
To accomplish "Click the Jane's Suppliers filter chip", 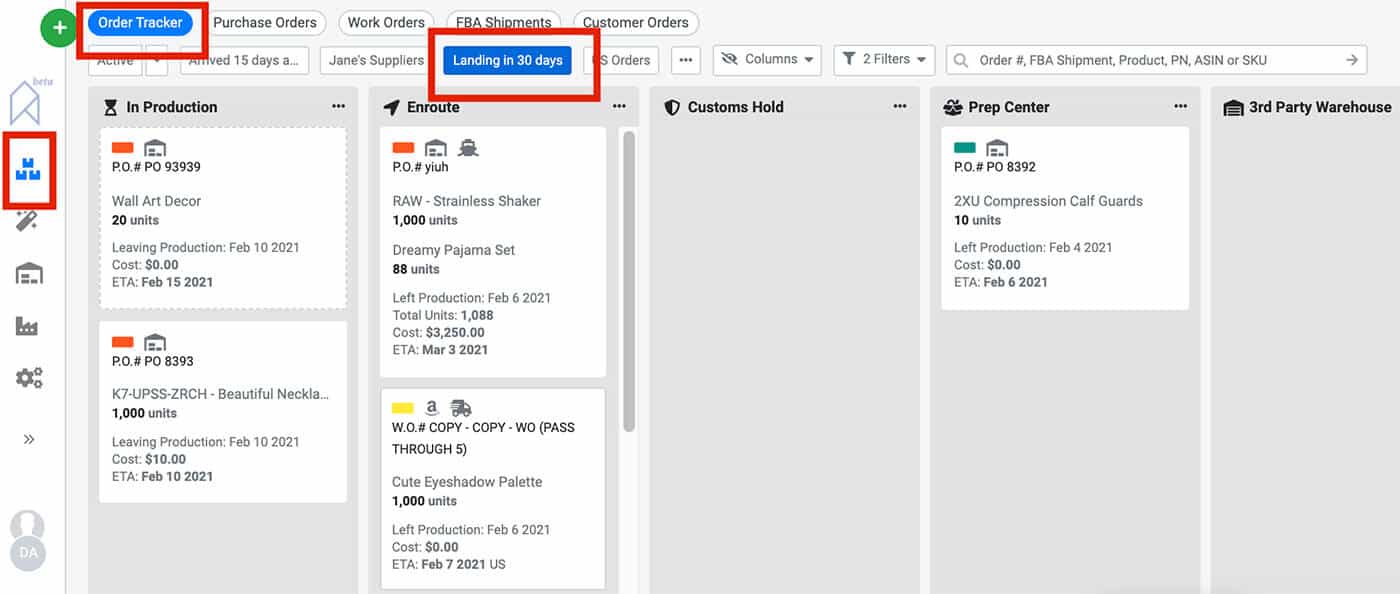I will tap(374, 60).
